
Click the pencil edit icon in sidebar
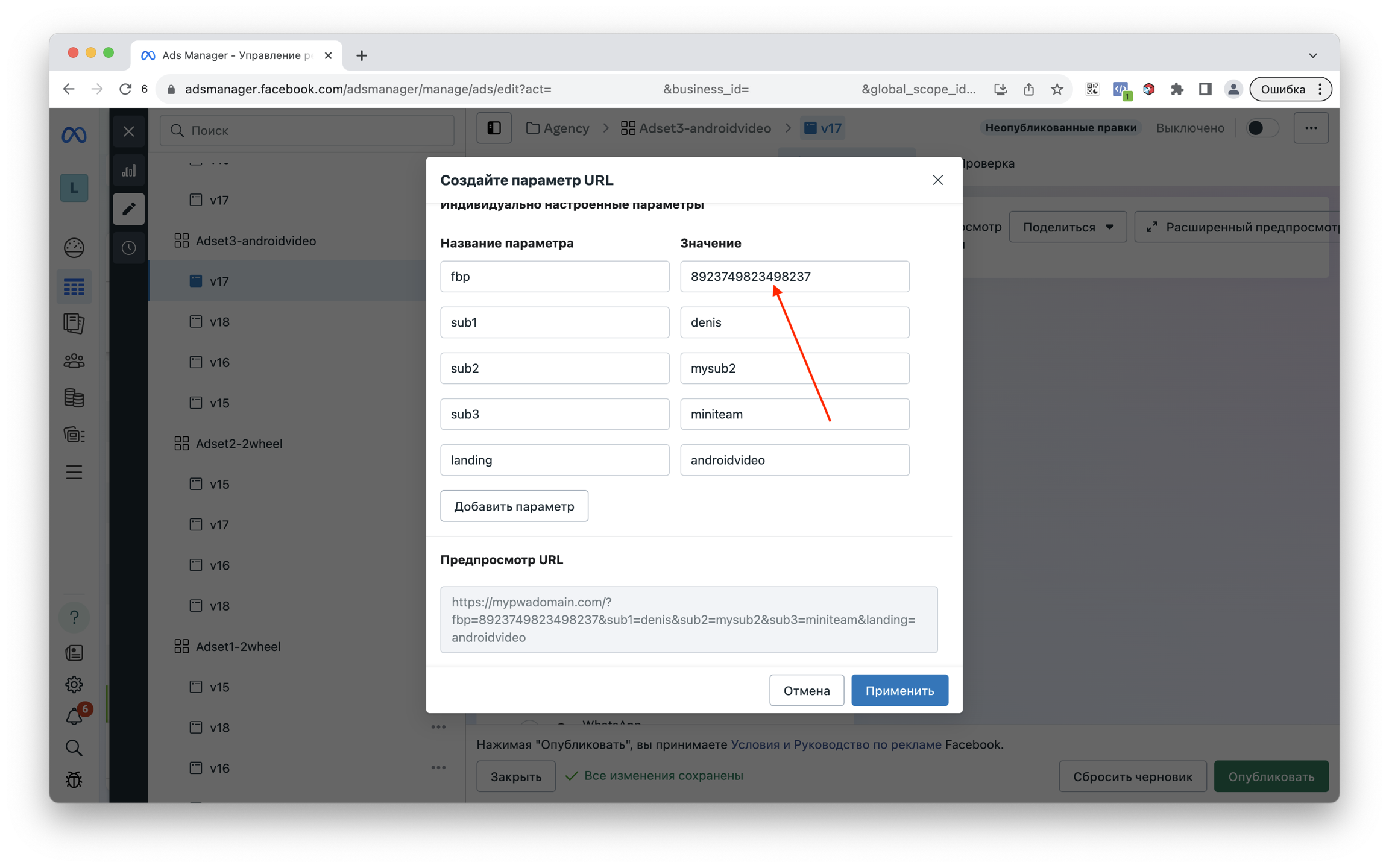click(x=128, y=209)
